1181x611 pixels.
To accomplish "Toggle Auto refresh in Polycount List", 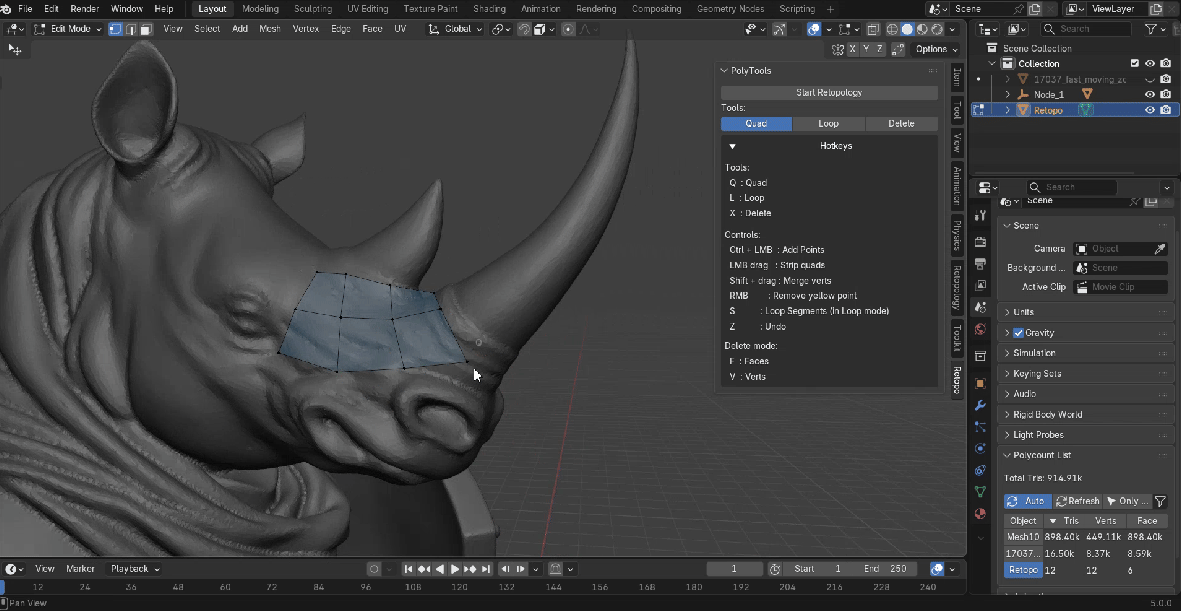I will (1027, 501).
